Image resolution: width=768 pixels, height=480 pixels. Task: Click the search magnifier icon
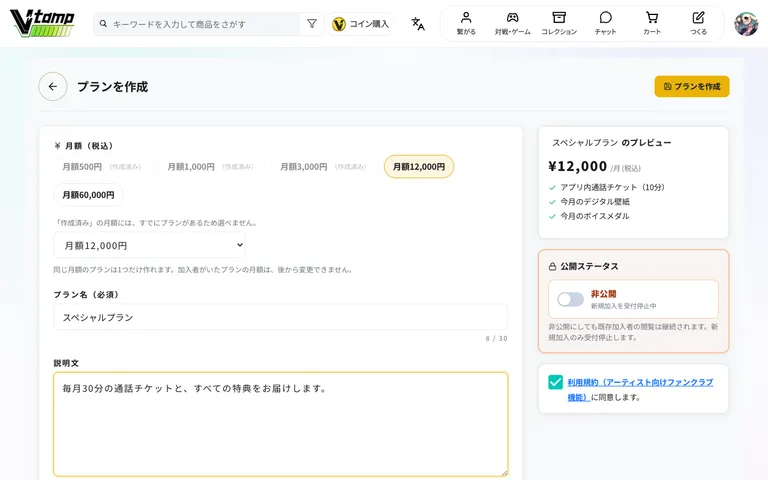point(103,24)
